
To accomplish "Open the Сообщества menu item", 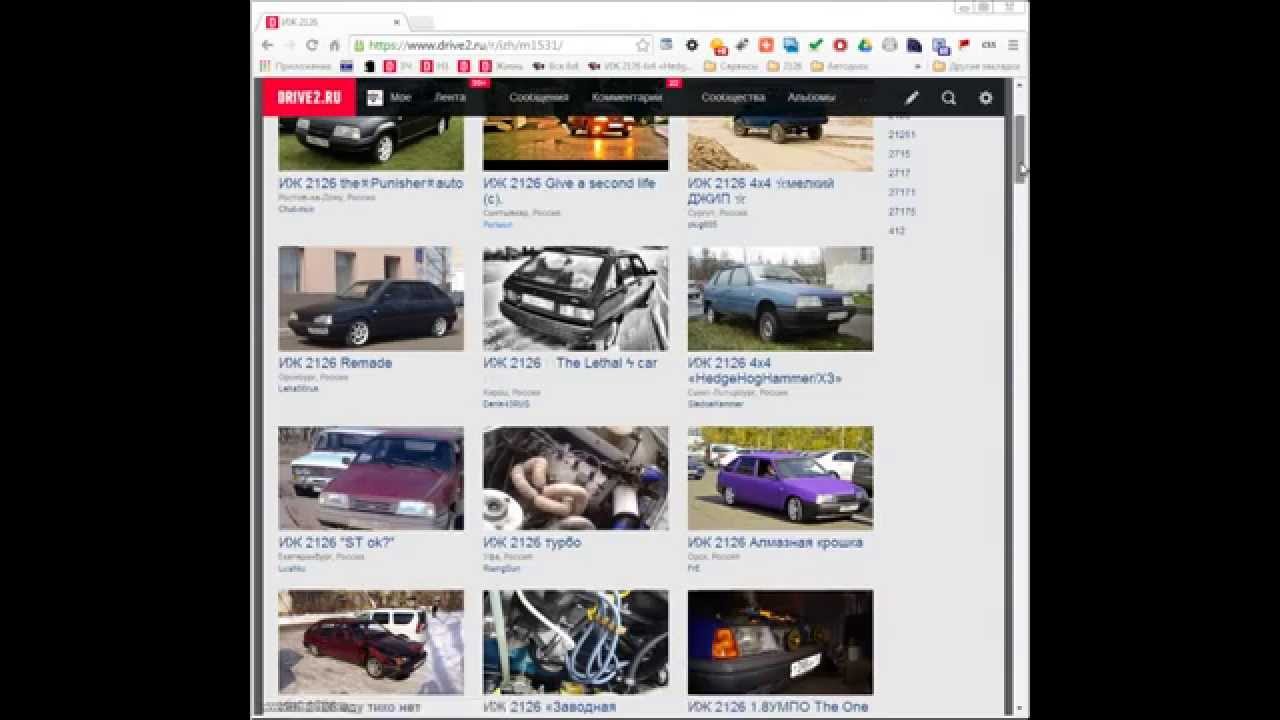I will (x=733, y=97).
